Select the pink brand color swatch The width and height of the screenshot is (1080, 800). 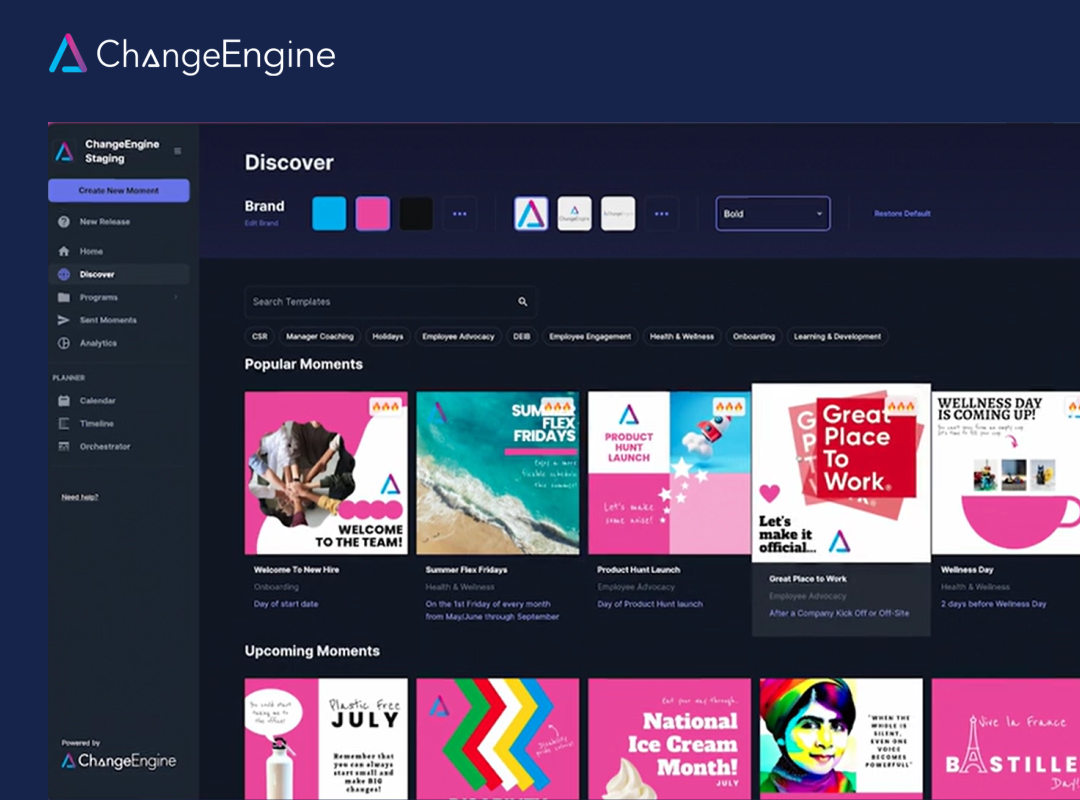(373, 214)
